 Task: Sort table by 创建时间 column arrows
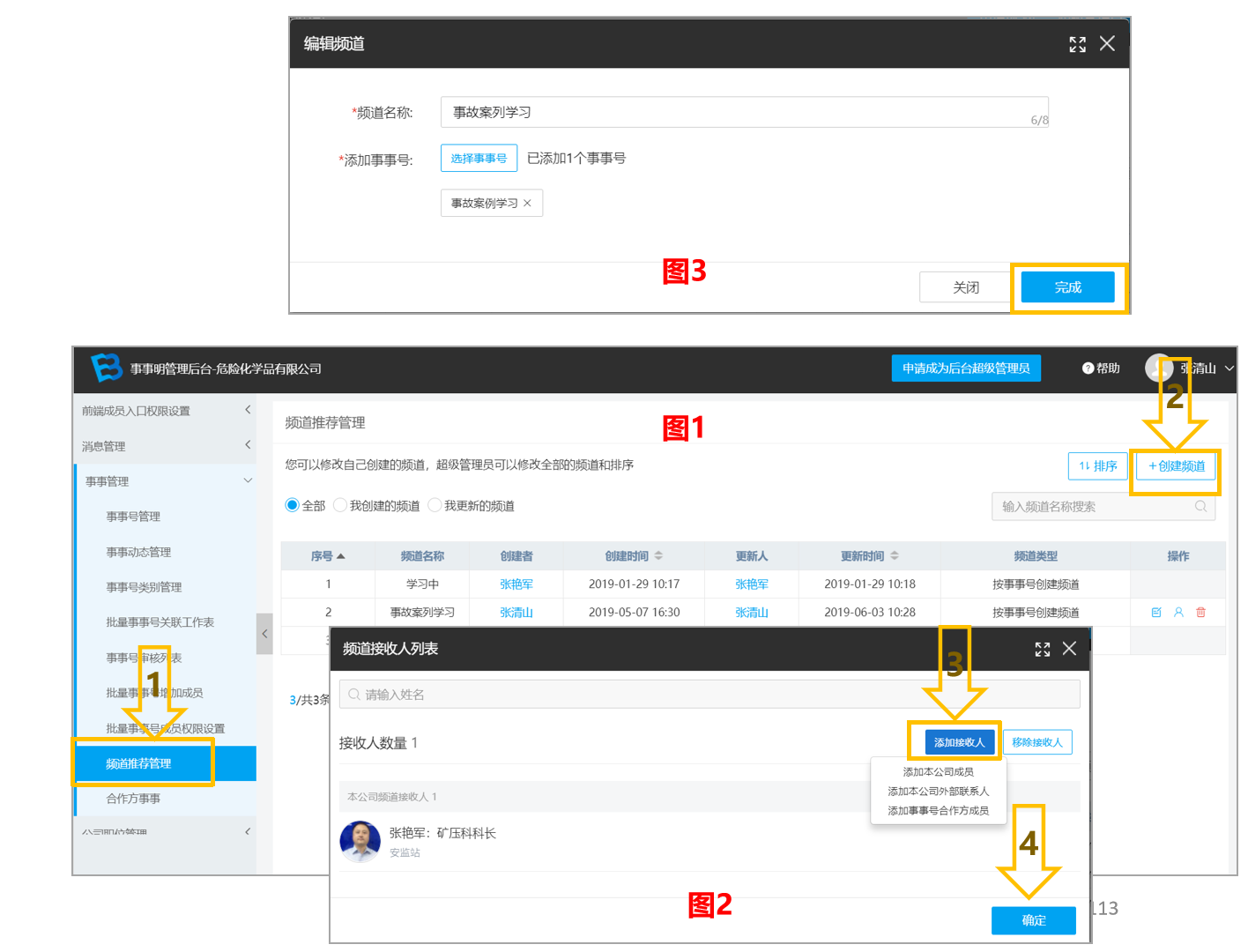point(658,556)
